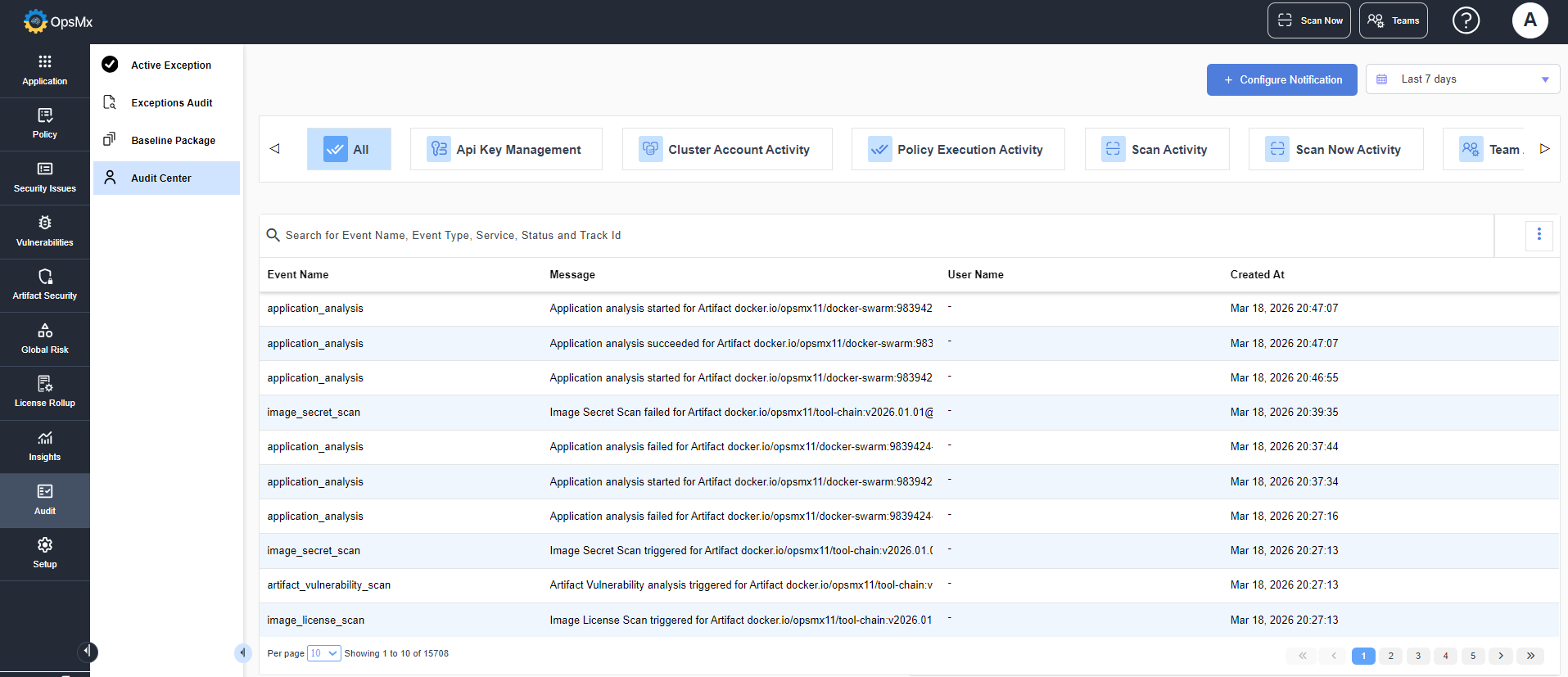1568x677 pixels.
Task: Open the user avatar A menu
Action: (1530, 20)
